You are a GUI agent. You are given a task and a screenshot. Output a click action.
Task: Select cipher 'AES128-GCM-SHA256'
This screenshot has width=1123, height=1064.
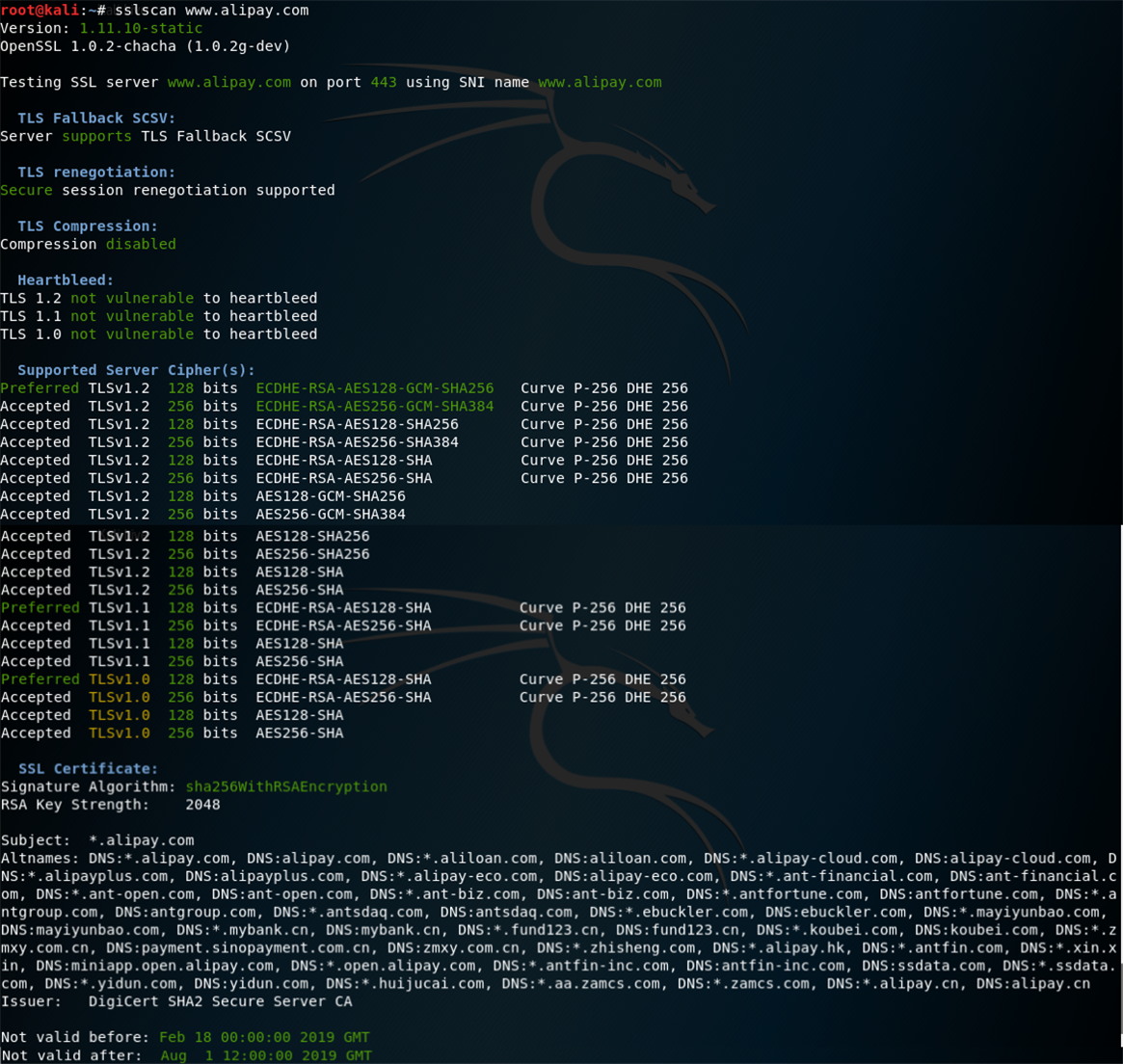[x=331, y=496]
